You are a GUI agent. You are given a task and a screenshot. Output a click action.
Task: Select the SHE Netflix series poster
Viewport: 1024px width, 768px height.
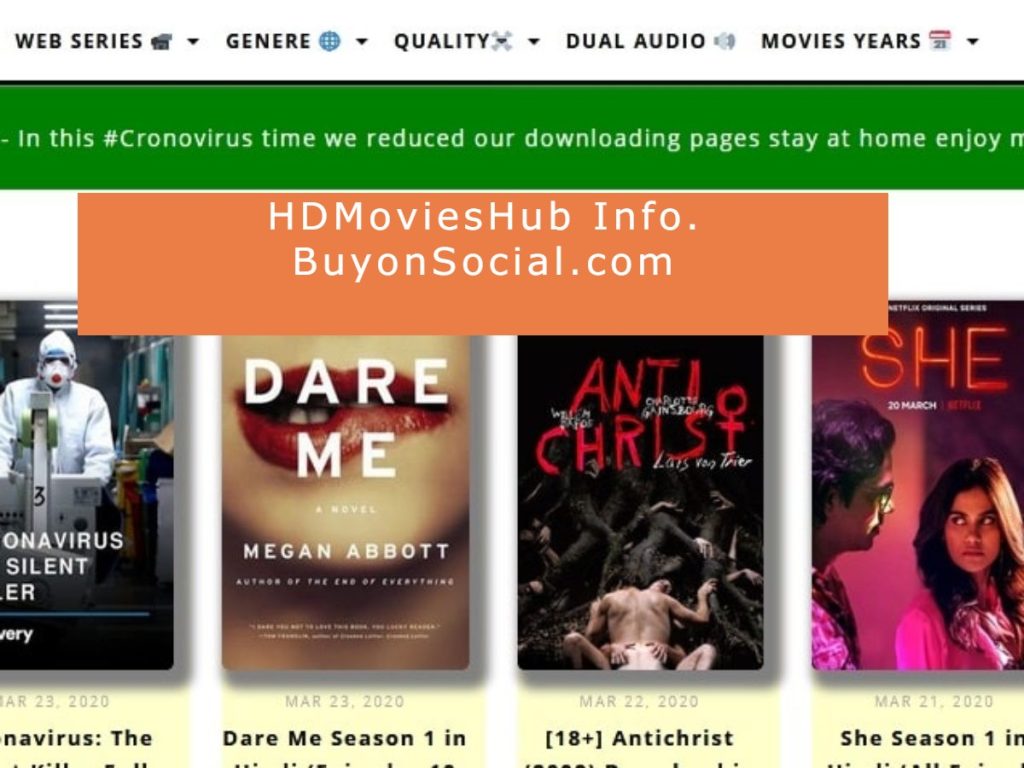(x=918, y=485)
